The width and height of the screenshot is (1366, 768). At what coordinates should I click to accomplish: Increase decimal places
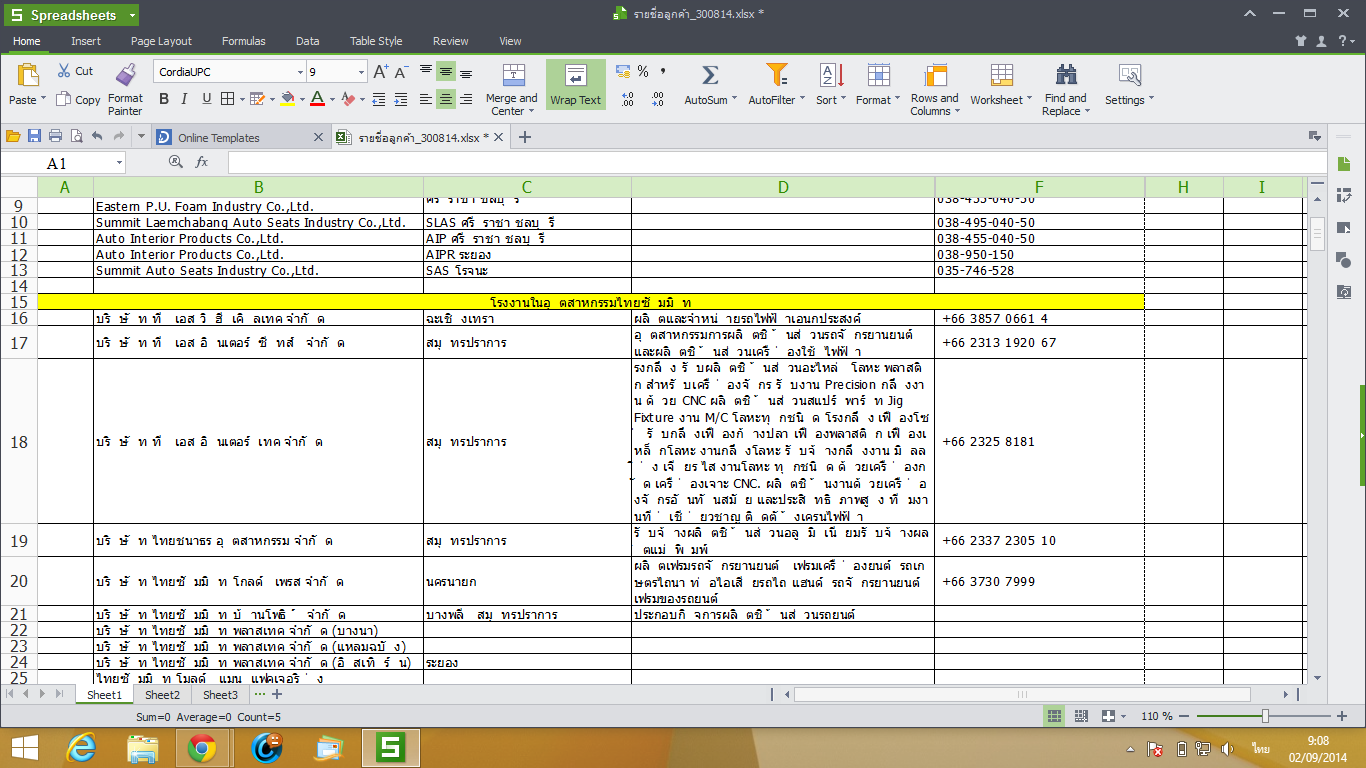[627, 98]
